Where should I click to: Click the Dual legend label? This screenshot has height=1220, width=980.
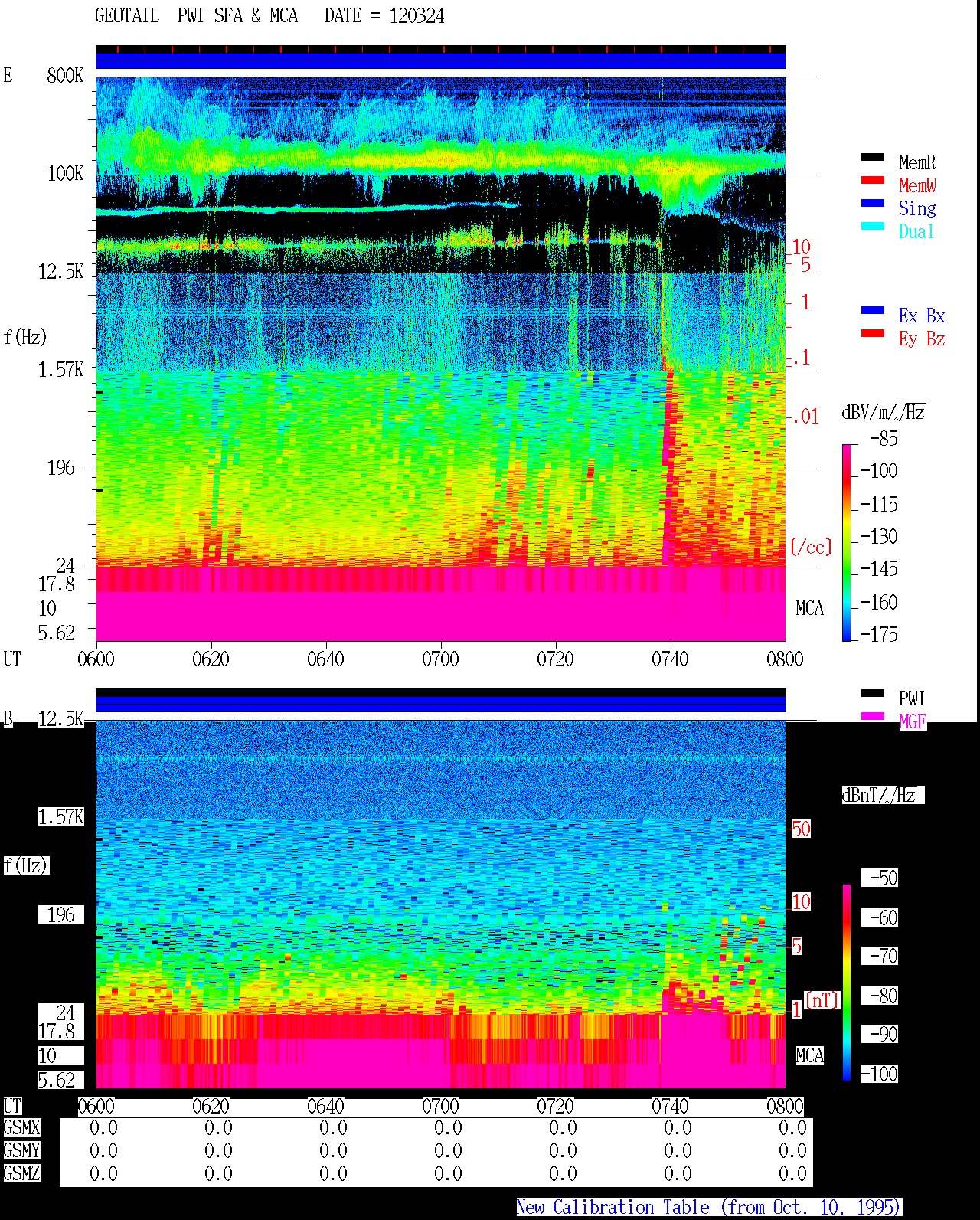coord(917,231)
